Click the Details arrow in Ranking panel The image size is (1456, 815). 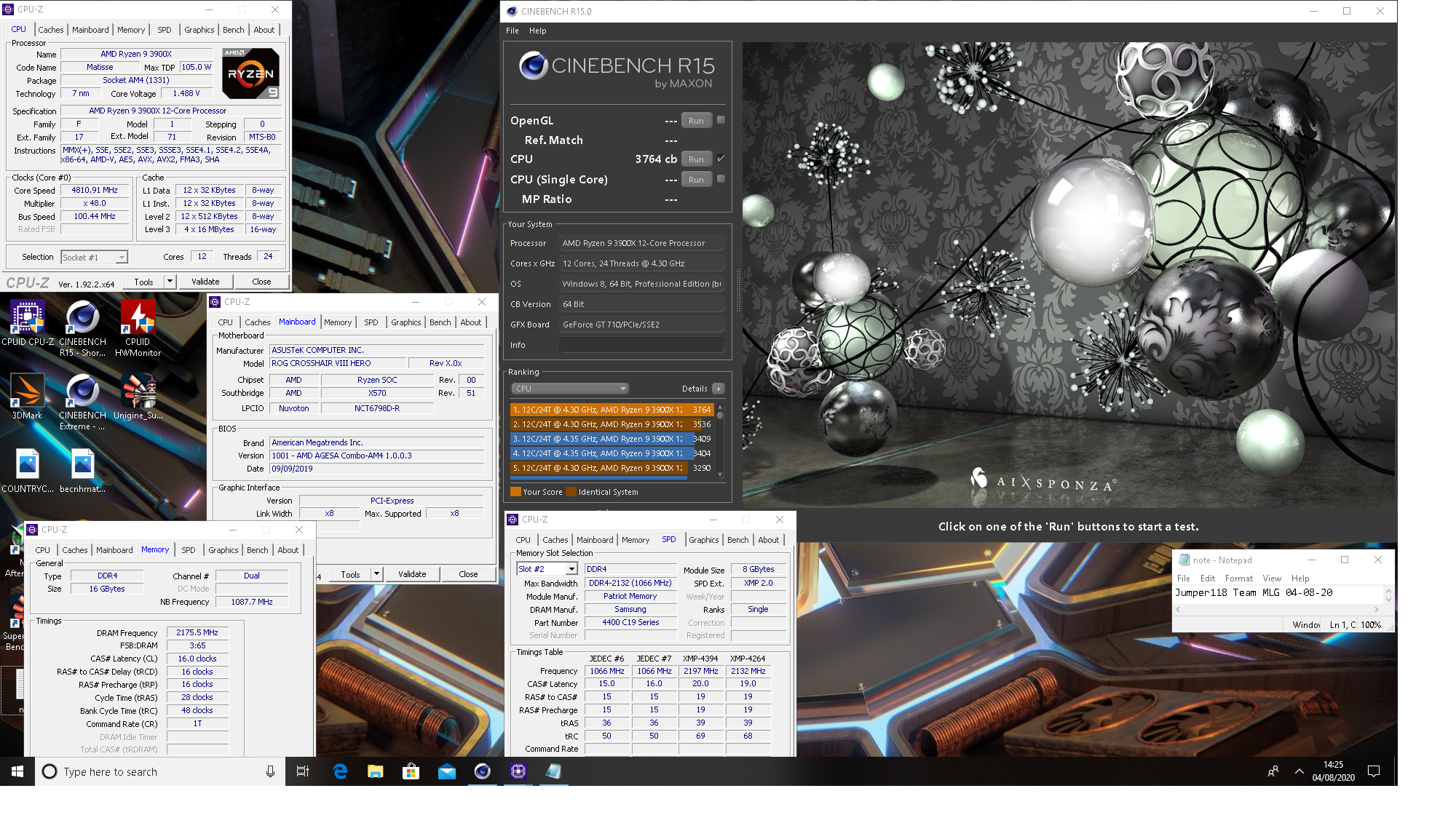pyautogui.click(x=719, y=389)
